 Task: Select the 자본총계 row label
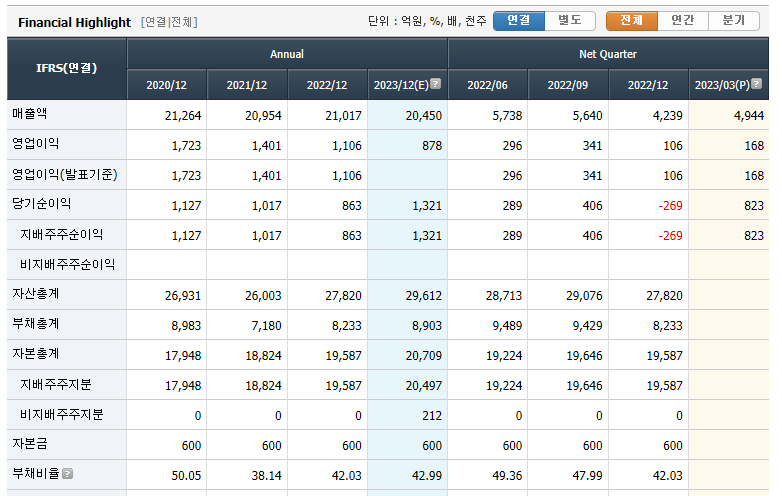[x=36, y=354]
